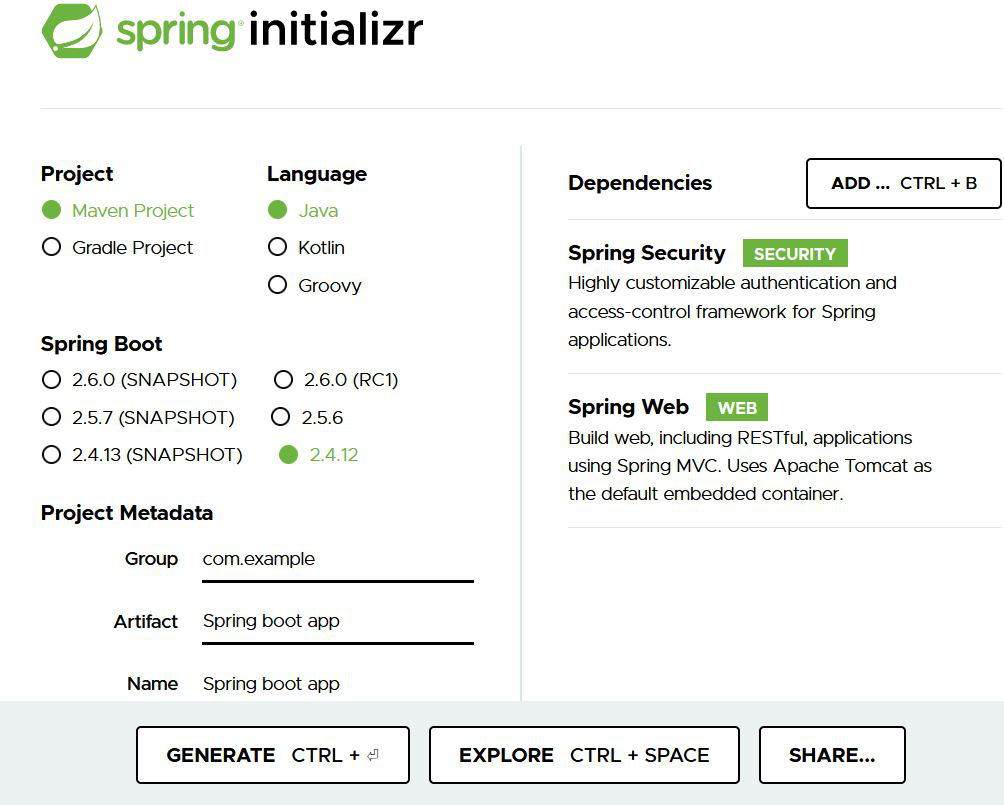Click the Group input field
Viewport: 1004px width, 805px height.
[x=337, y=559]
